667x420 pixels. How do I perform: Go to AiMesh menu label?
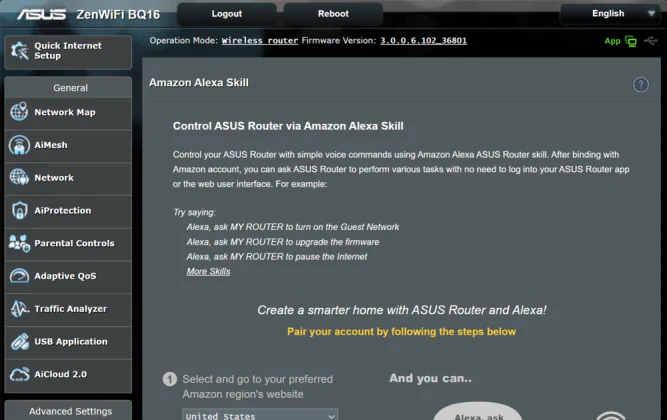click(51, 145)
